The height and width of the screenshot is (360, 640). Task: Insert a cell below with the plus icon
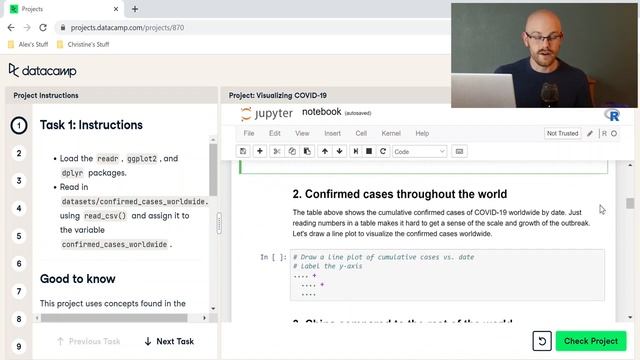pyautogui.click(x=260, y=151)
